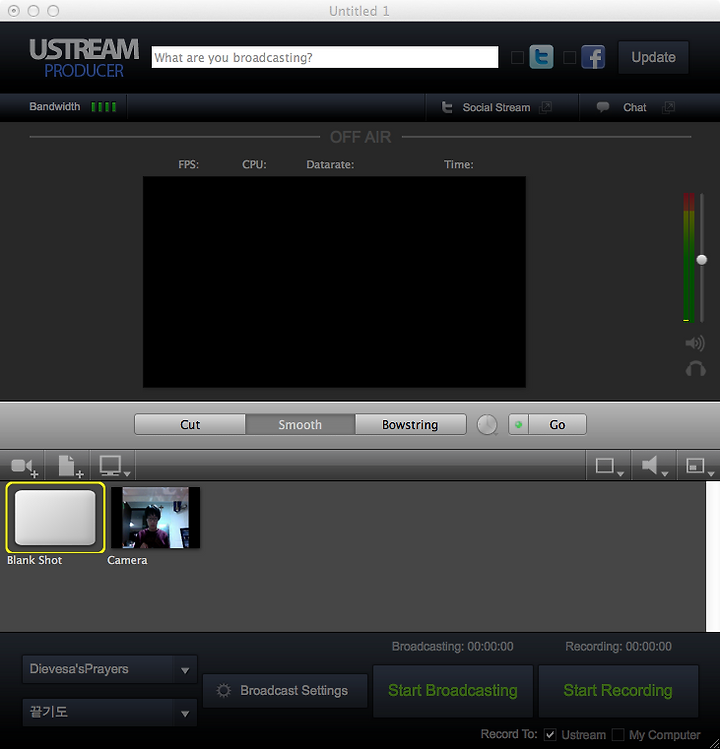Mute the speaker output icon
The width and height of the screenshot is (720, 749).
click(695, 343)
